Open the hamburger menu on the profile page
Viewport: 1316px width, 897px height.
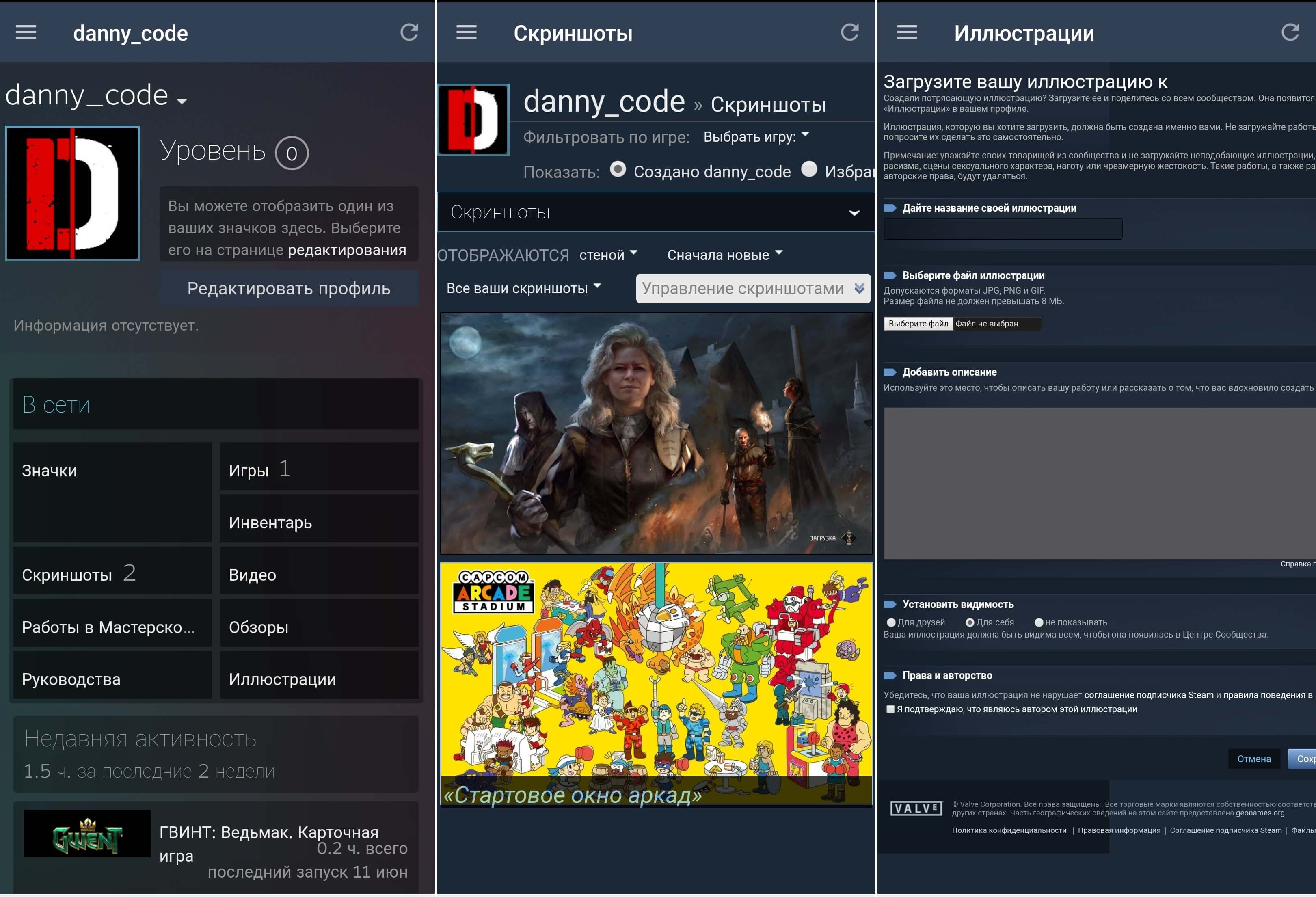tap(25, 32)
